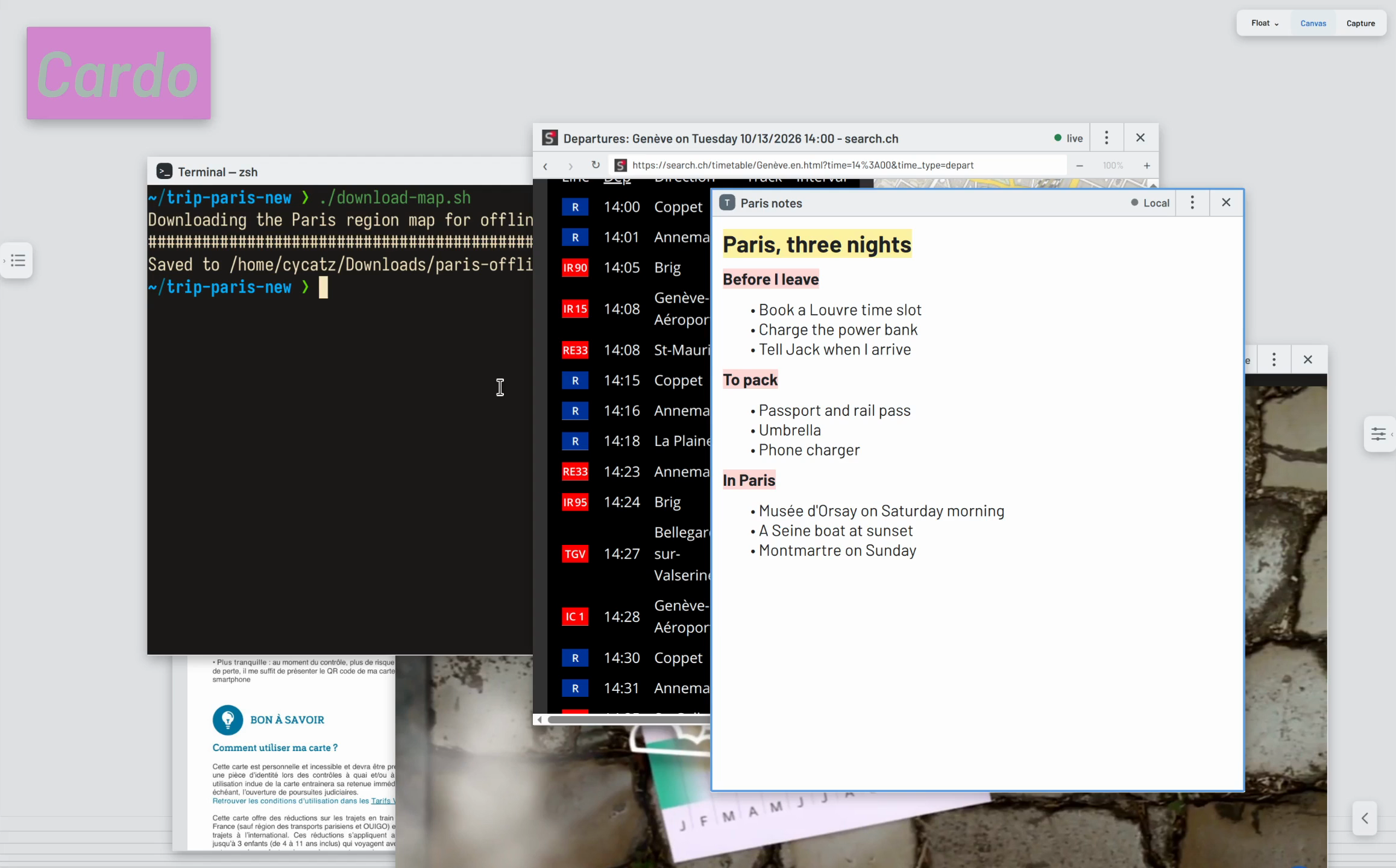Open the image window three-dot menu
Viewport: 1396px width, 868px height.
tap(1274, 360)
